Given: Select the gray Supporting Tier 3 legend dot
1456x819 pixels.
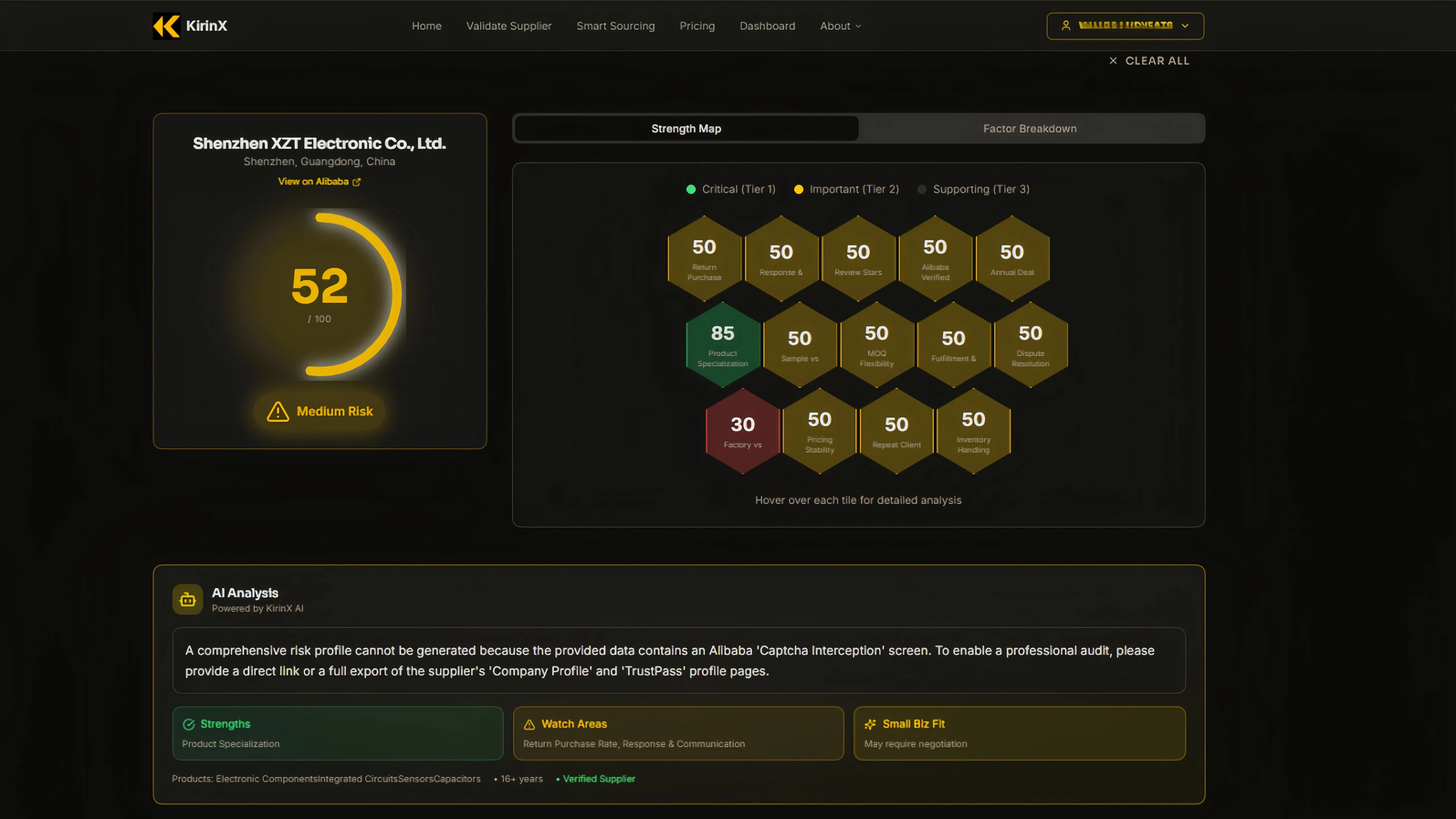Looking at the screenshot, I should tap(922, 189).
